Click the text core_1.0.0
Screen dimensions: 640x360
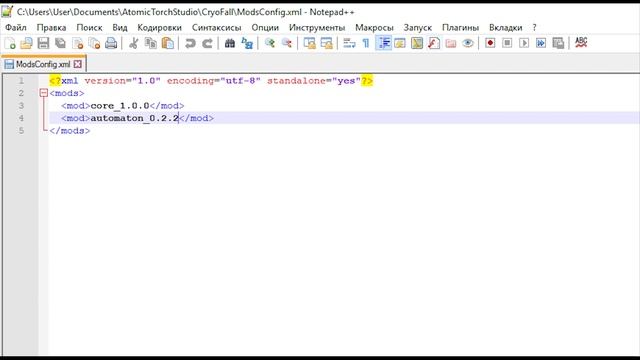pos(120,106)
